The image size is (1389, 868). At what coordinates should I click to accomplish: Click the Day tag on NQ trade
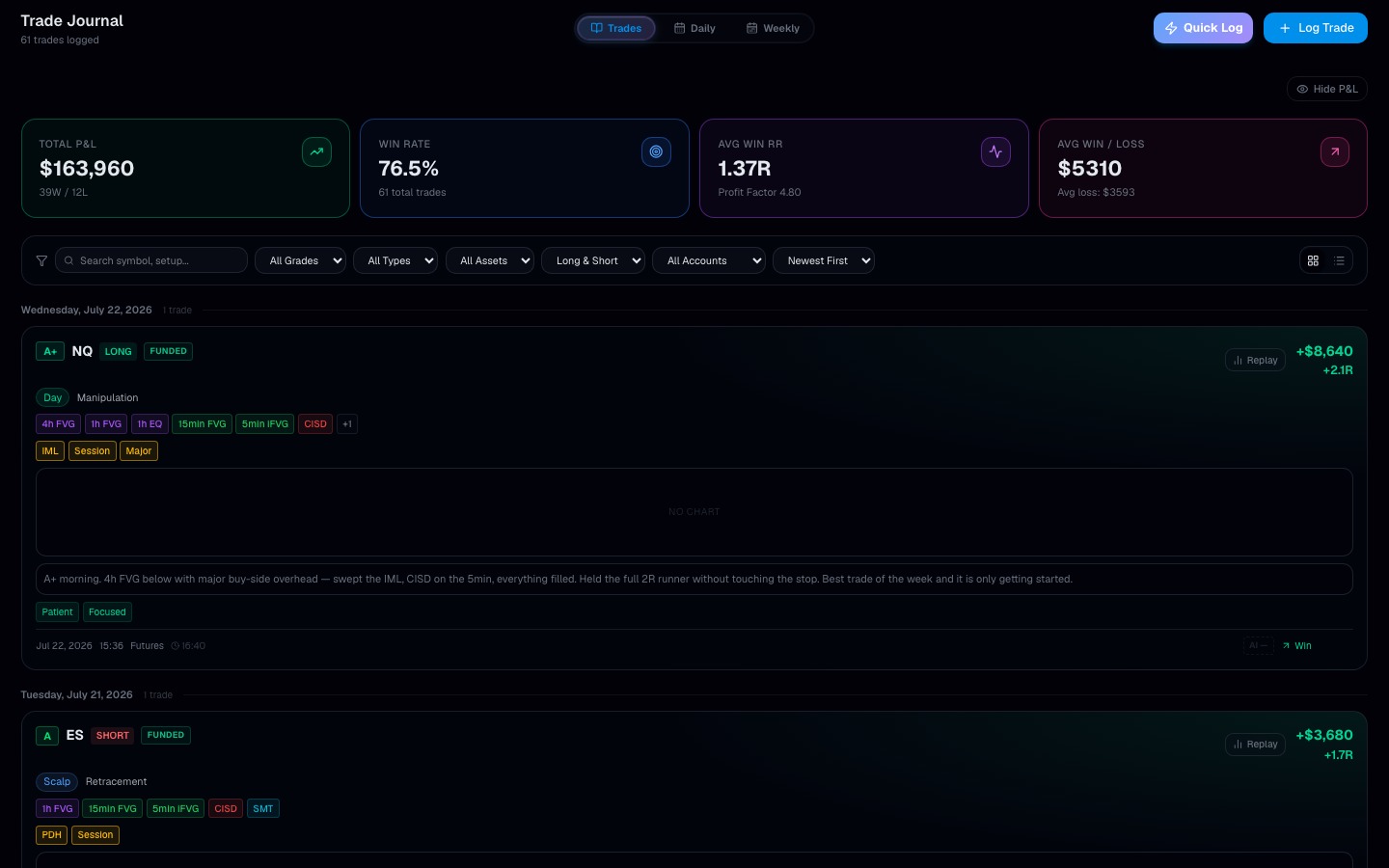pos(53,397)
